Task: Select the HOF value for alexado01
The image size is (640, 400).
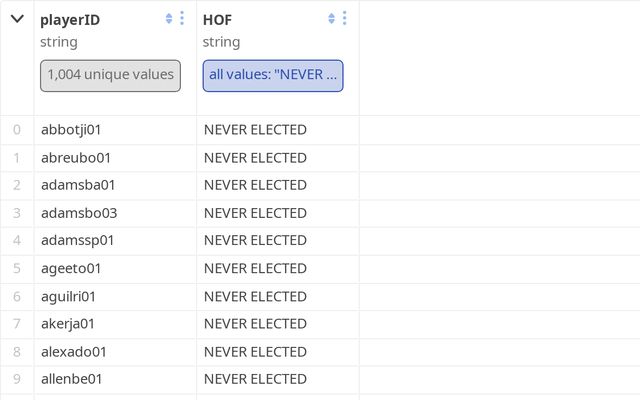Action: [255, 351]
